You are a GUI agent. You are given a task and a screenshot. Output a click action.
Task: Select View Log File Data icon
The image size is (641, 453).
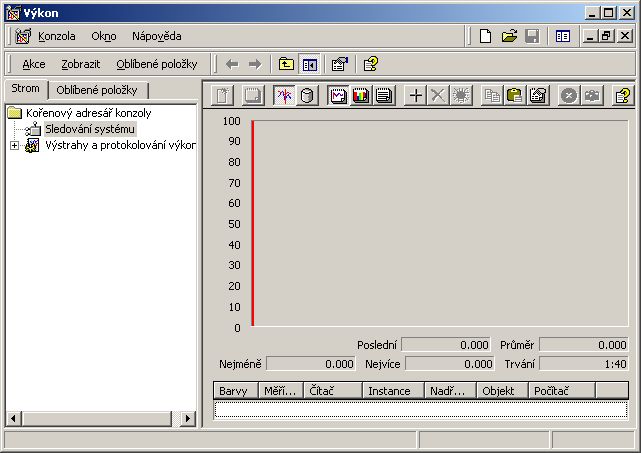pyautogui.click(x=307, y=96)
